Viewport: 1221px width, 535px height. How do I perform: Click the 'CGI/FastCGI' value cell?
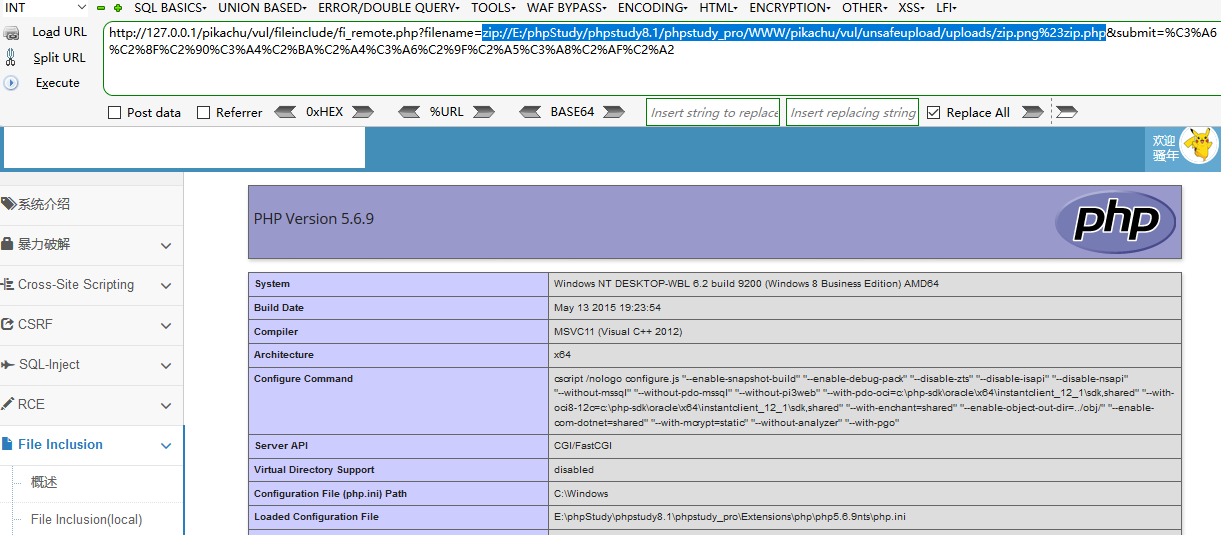point(583,446)
